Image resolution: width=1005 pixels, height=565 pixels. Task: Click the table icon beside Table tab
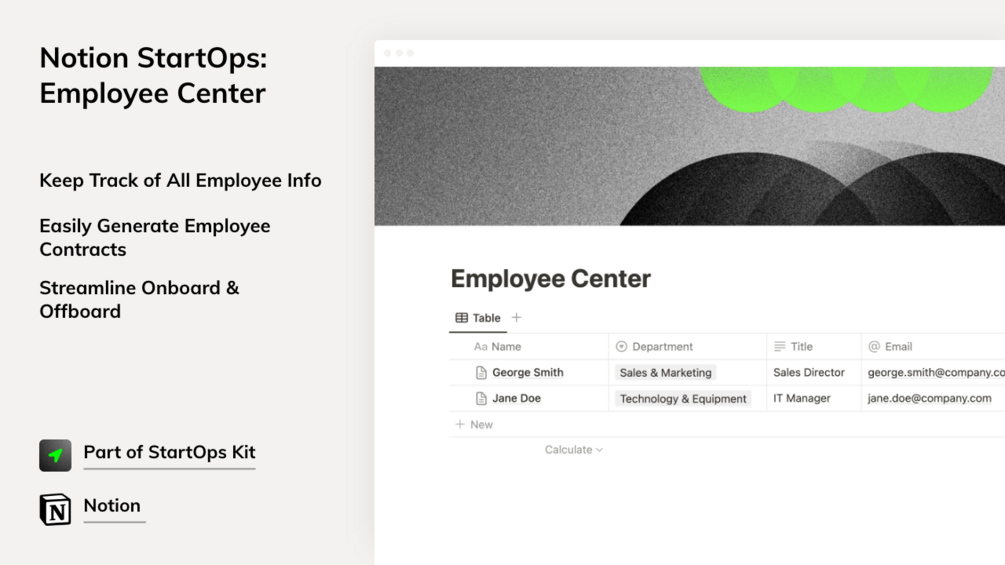coord(461,318)
